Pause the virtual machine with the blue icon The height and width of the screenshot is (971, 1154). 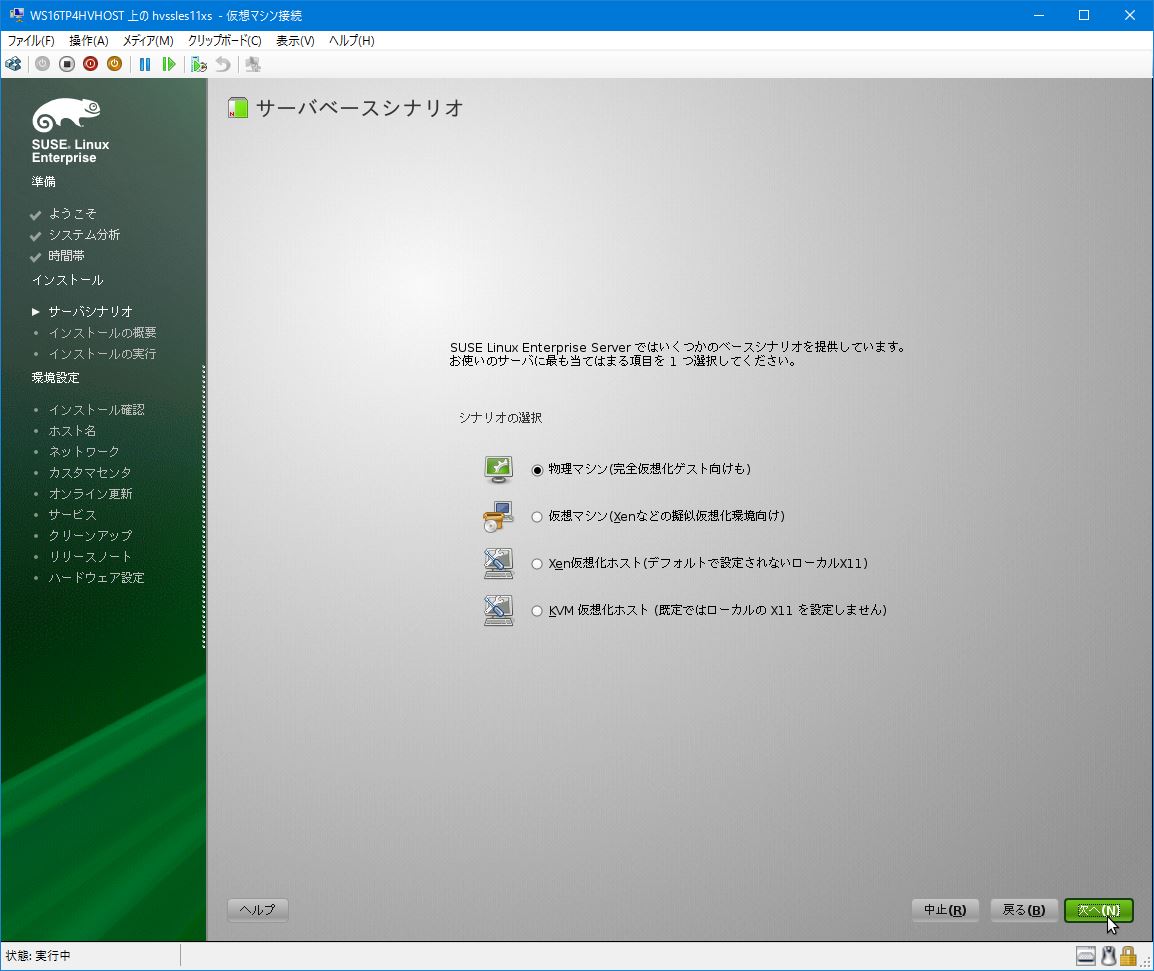pyautogui.click(x=145, y=64)
